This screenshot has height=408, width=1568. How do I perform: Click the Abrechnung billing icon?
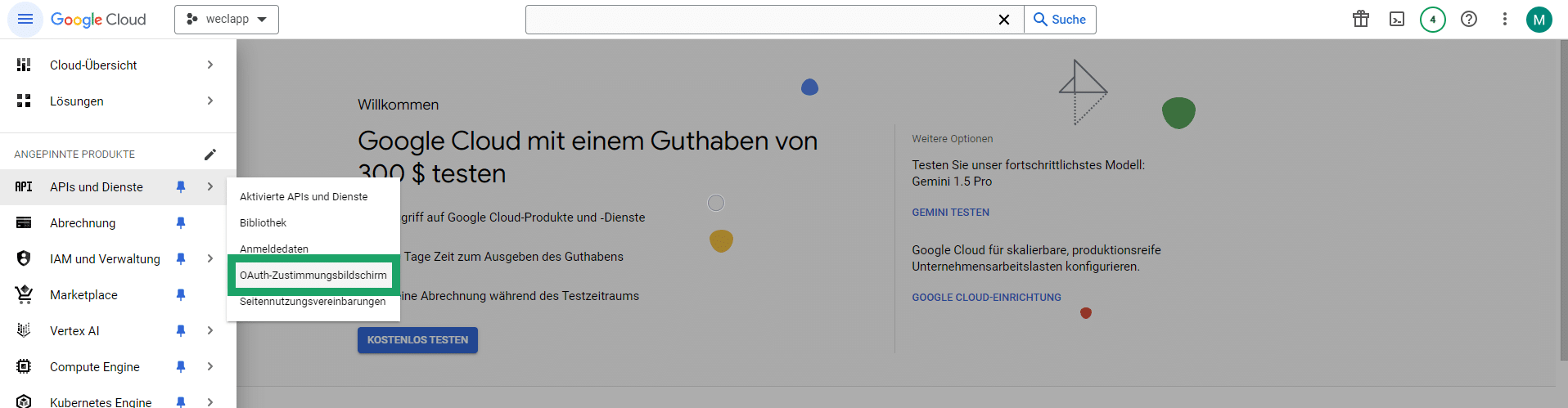click(x=24, y=222)
